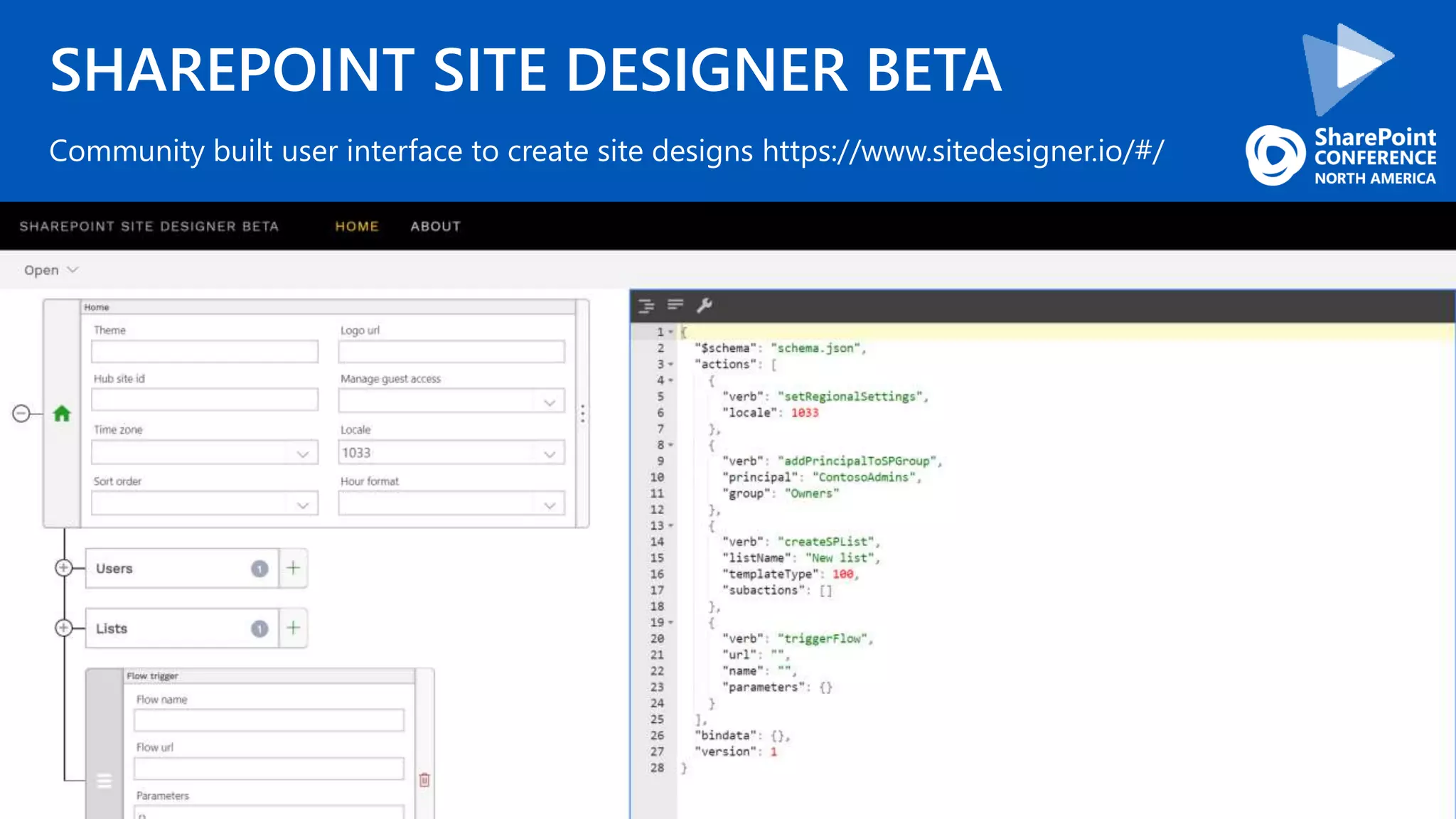The height and width of the screenshot is (819, 1456).
Task: Expand the Users tree node
Action: 63,567
